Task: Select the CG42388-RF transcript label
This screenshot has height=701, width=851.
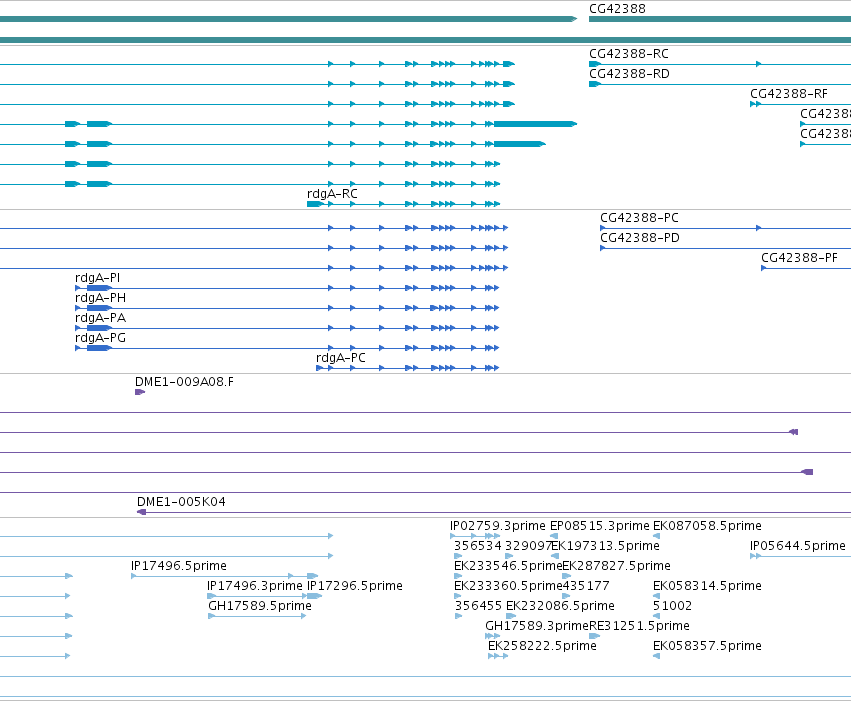Action: (x=789, y=94)
